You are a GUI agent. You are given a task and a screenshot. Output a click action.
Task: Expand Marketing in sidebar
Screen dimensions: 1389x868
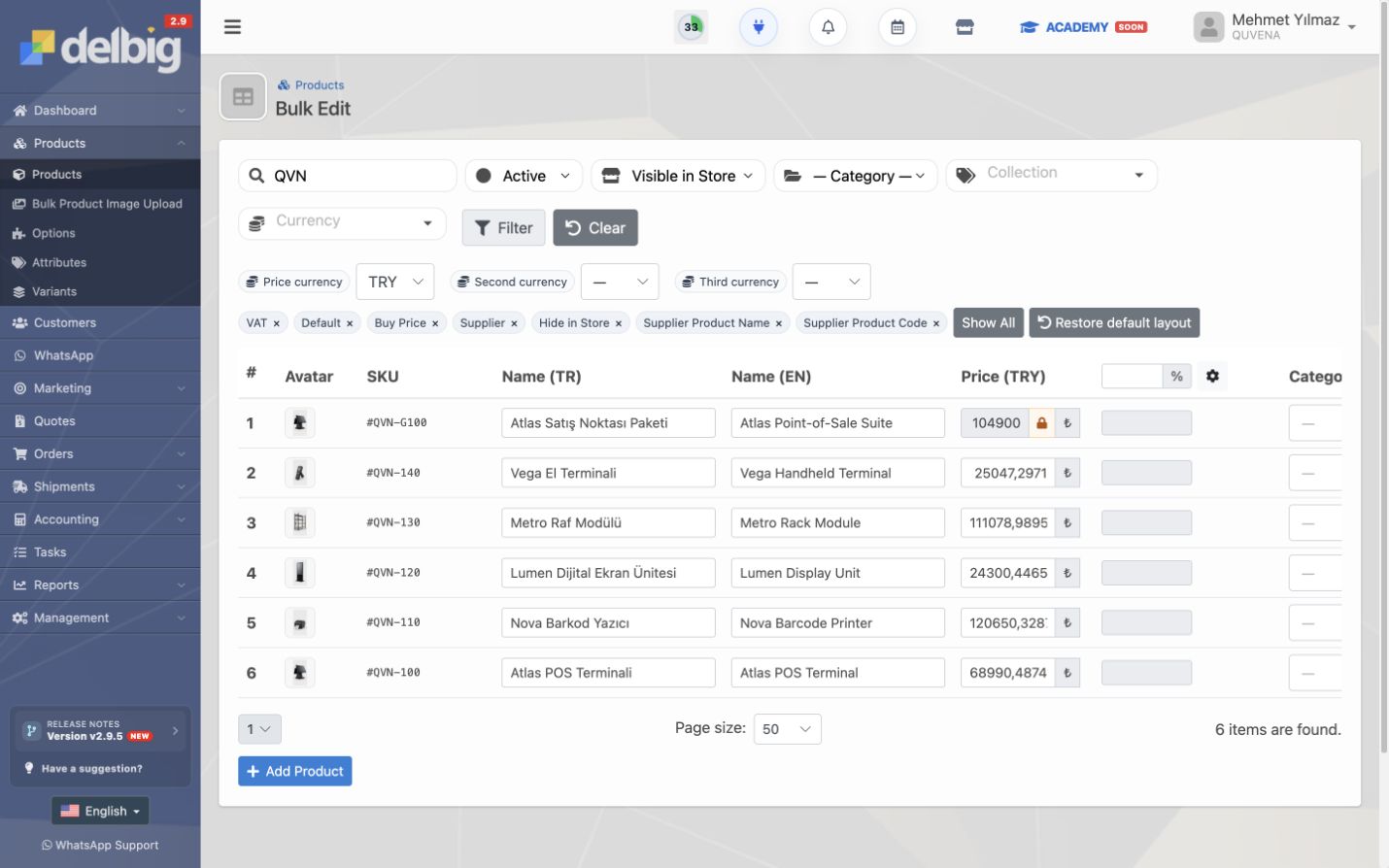(x=100, y=388)
